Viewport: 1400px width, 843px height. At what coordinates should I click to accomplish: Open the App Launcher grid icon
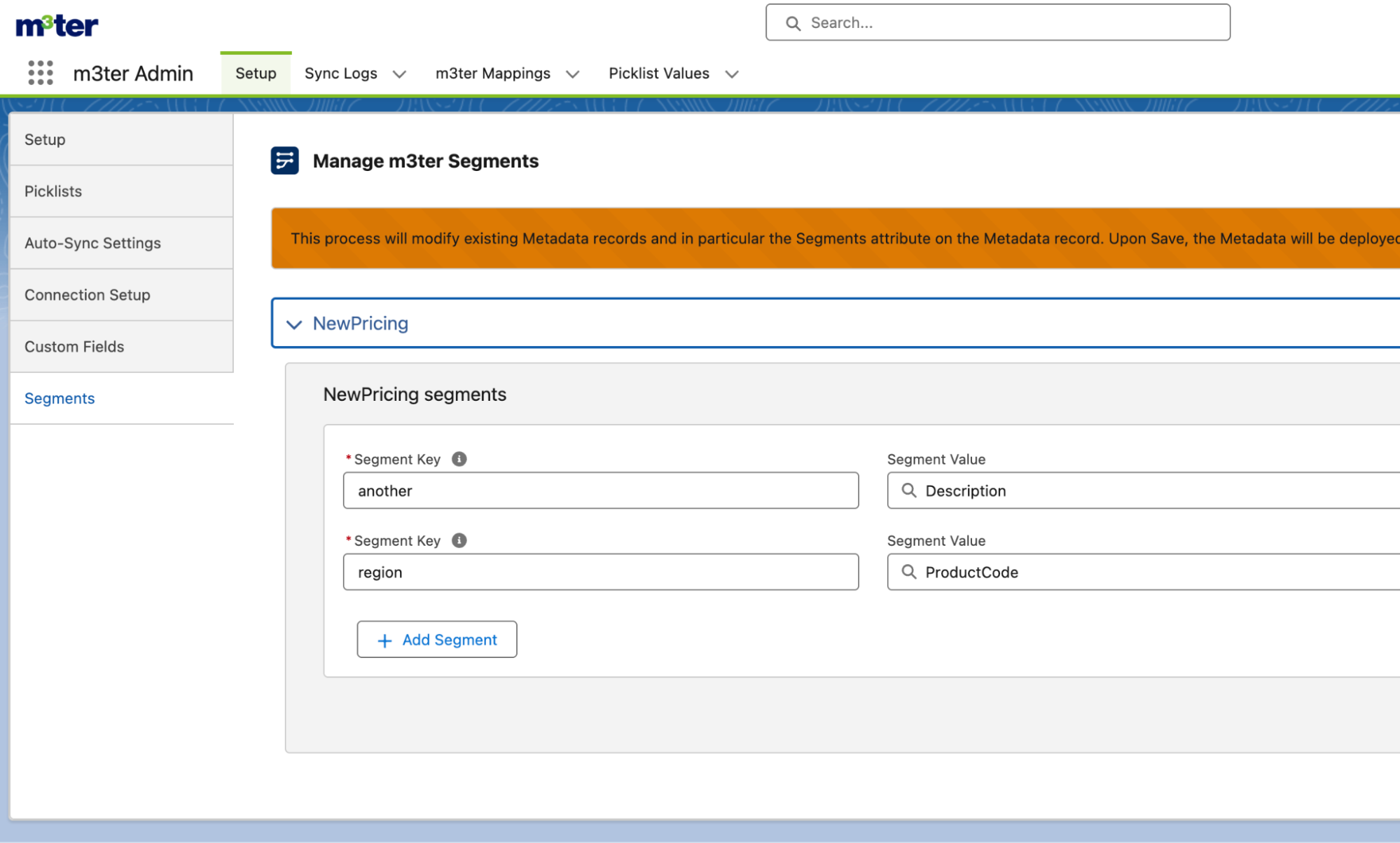point(41,73)
